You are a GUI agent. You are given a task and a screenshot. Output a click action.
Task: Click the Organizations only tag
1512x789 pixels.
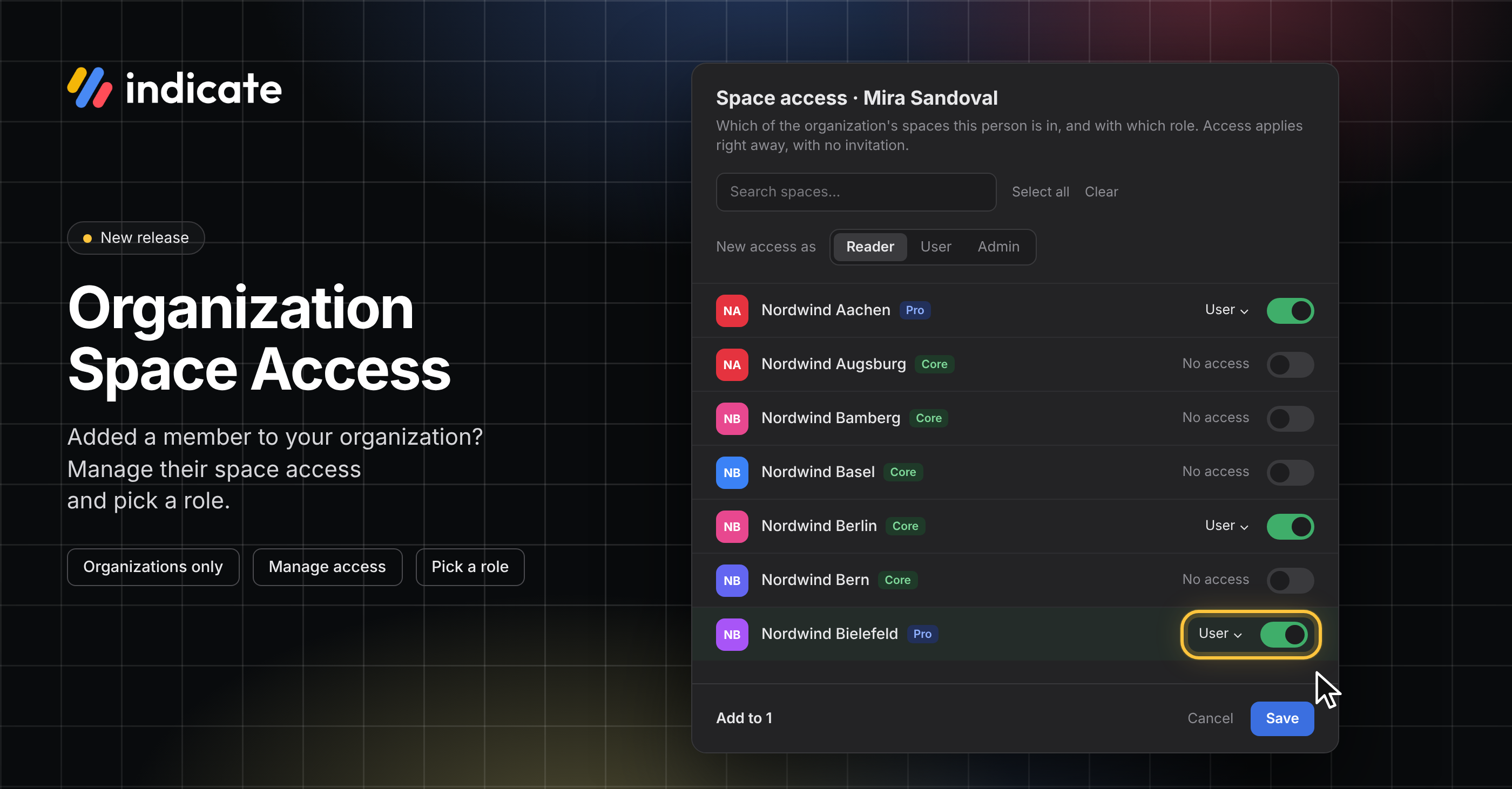[153, 567]
